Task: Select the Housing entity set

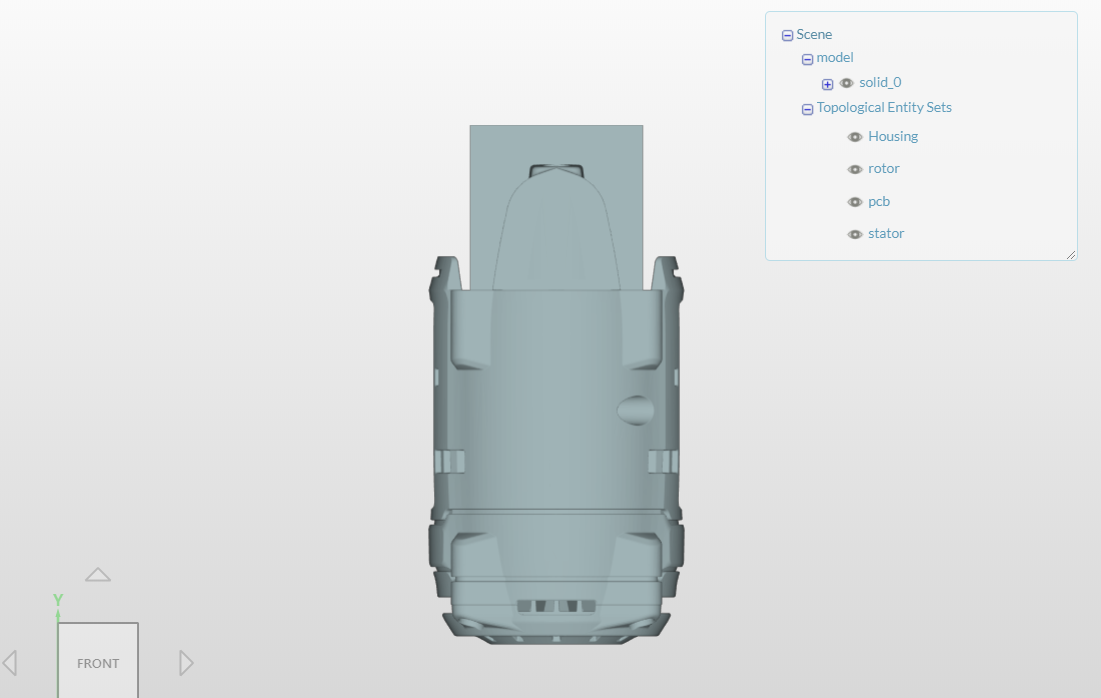Action: (892, 136)
